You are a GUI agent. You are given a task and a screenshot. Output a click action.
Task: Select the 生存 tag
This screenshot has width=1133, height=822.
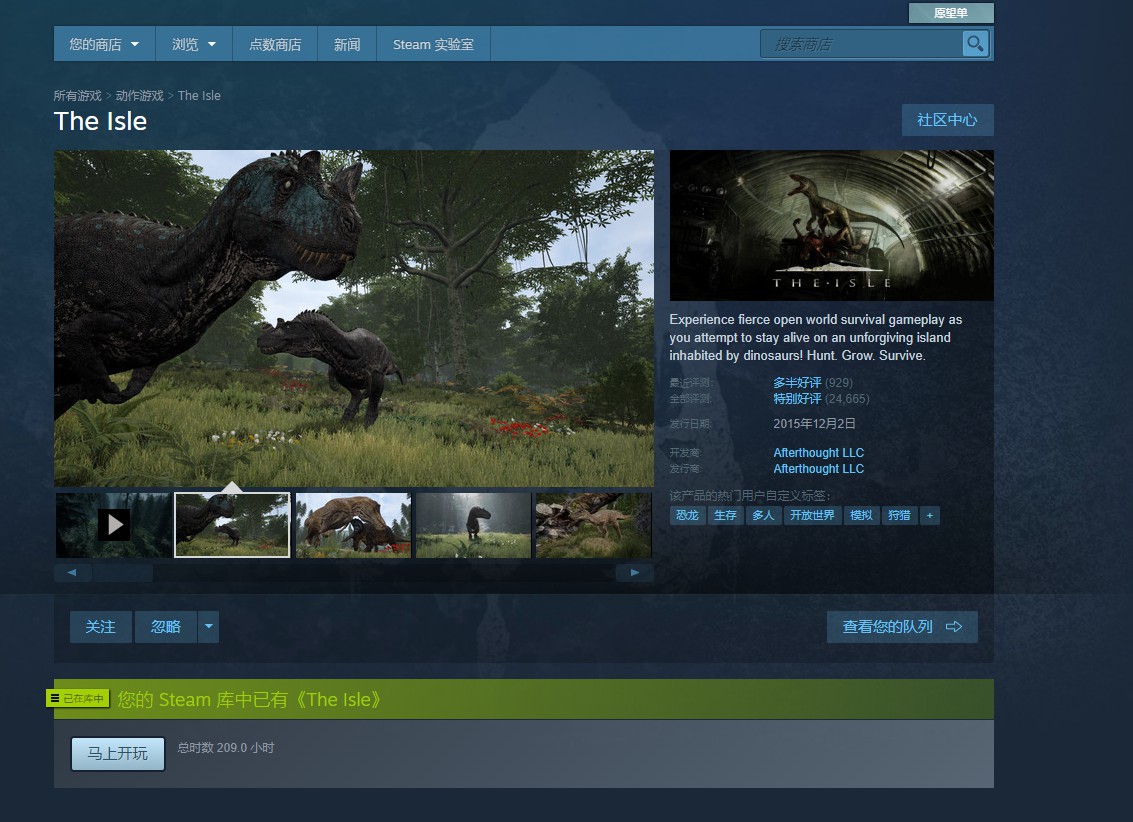pyautogui.click(x=725, y=515)
